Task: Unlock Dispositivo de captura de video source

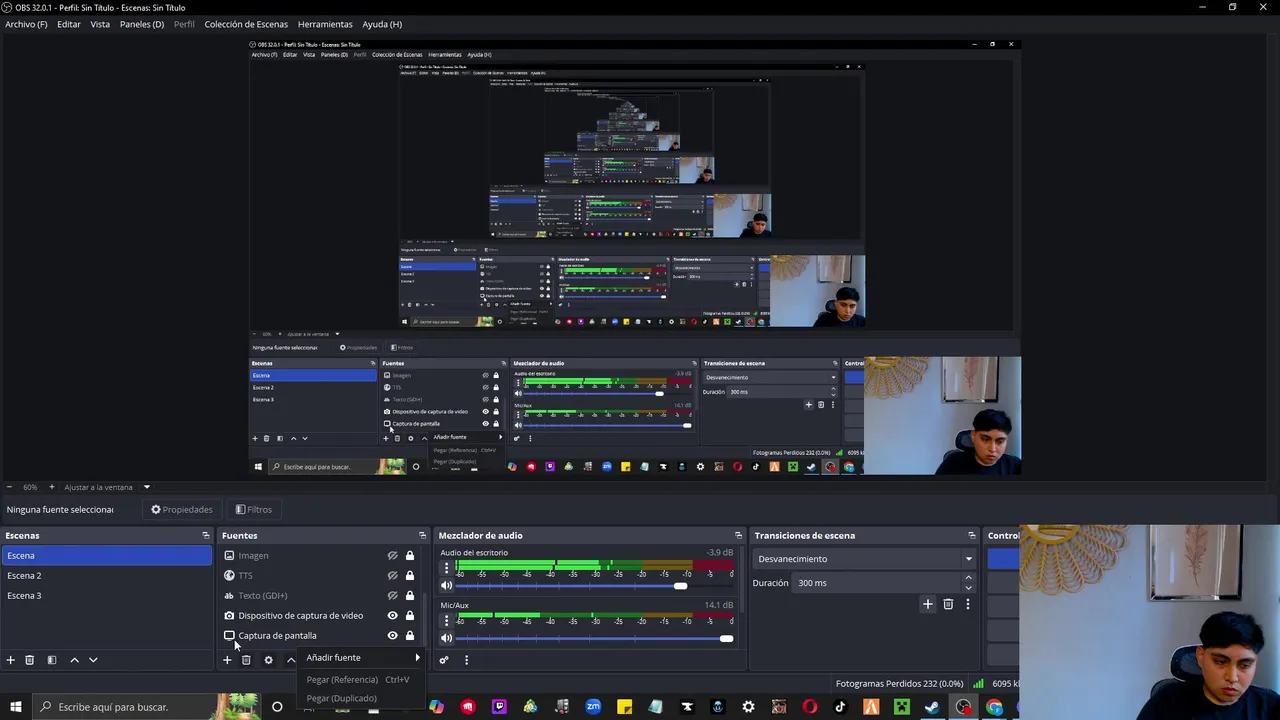Action: pos(410,616)
